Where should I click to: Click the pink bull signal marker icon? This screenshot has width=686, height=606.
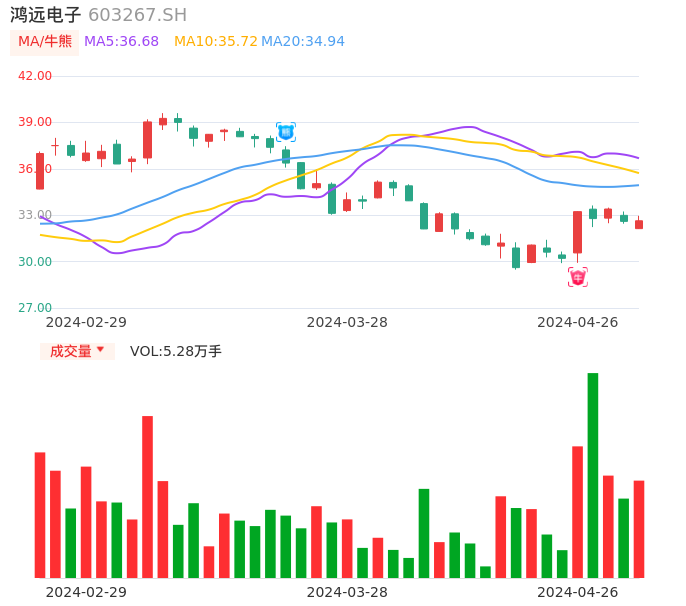click(578, 277)
